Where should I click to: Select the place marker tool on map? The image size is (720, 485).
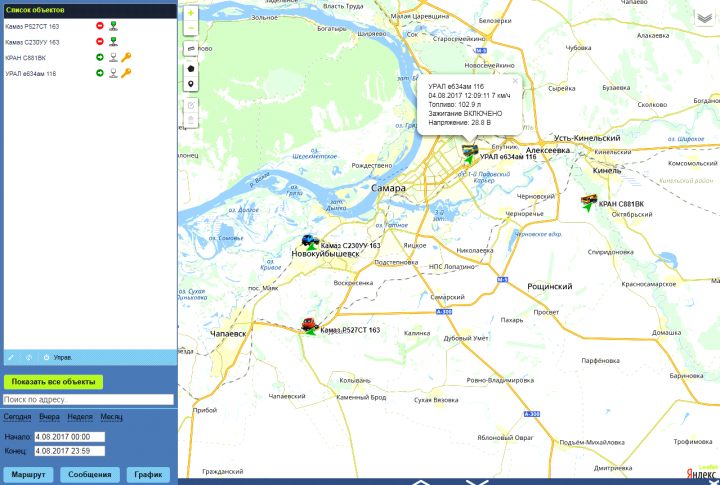point(191,84)
